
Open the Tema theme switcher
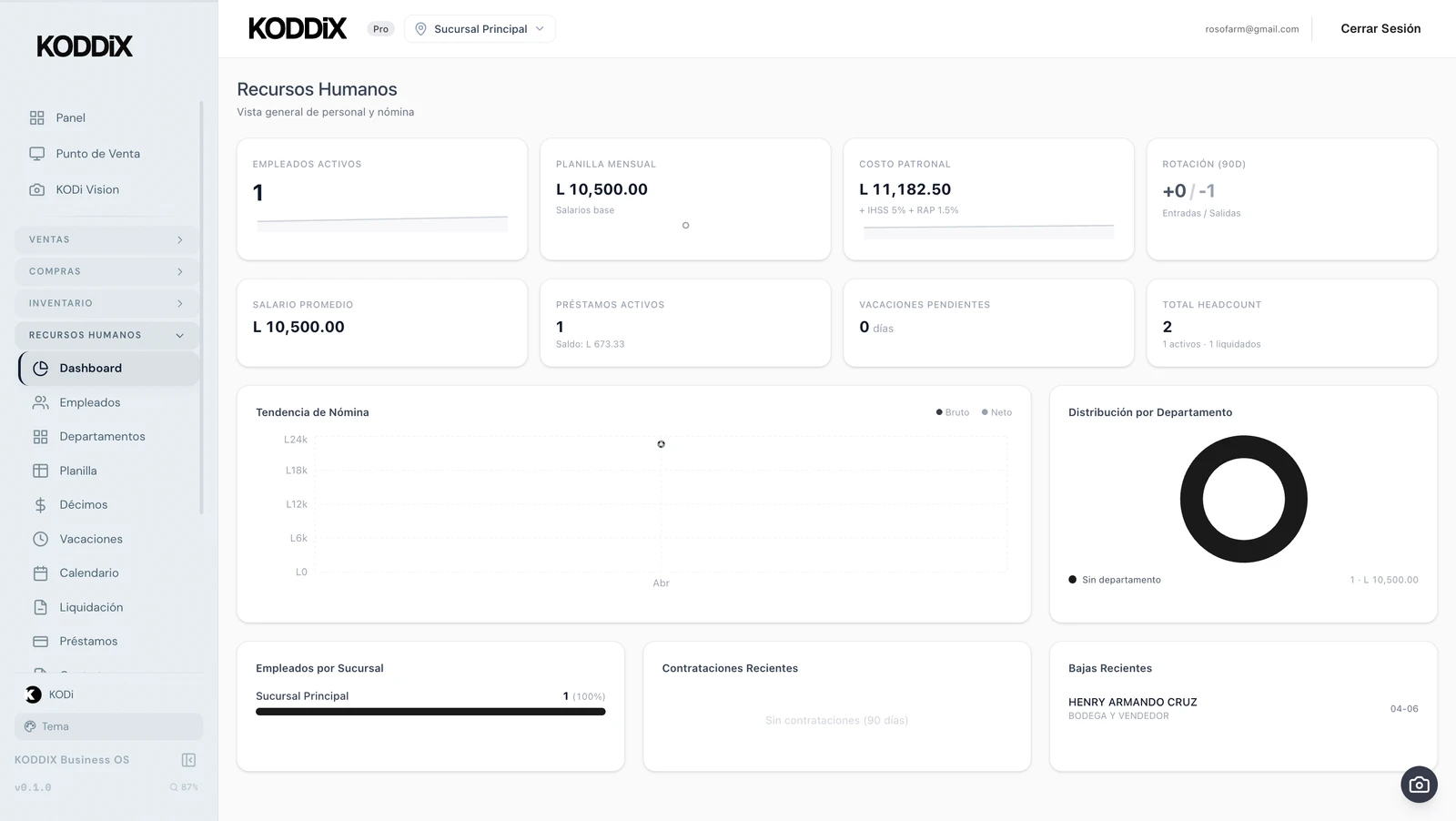point(108,726)
